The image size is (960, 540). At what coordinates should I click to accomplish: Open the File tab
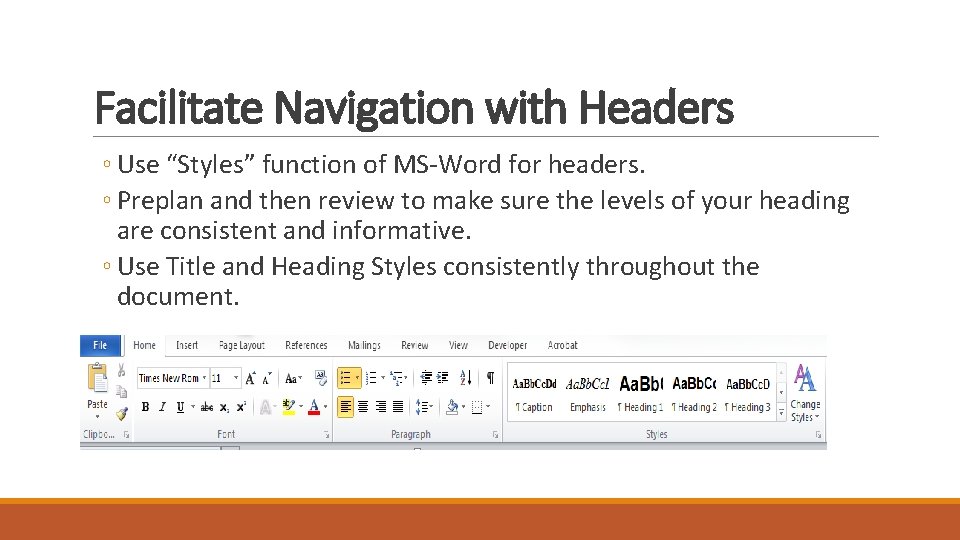click(x=100, y=345)
